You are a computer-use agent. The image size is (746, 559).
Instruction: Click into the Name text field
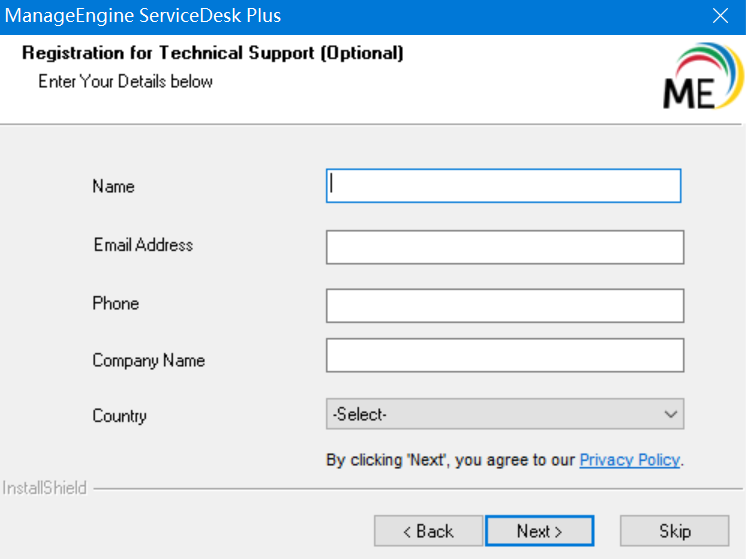point(503,186)
